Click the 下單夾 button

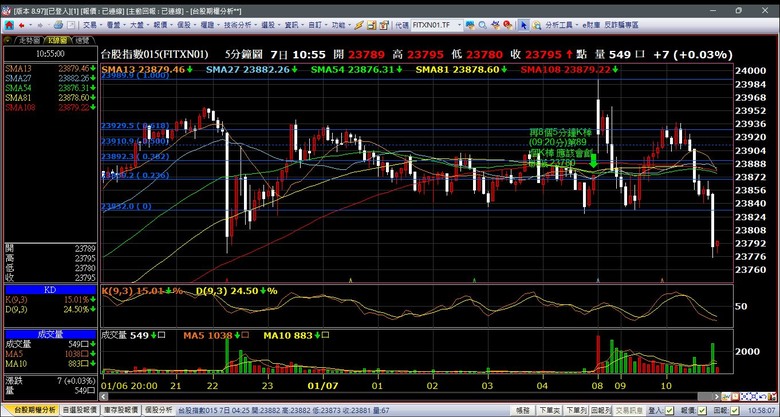click(550, 411)
